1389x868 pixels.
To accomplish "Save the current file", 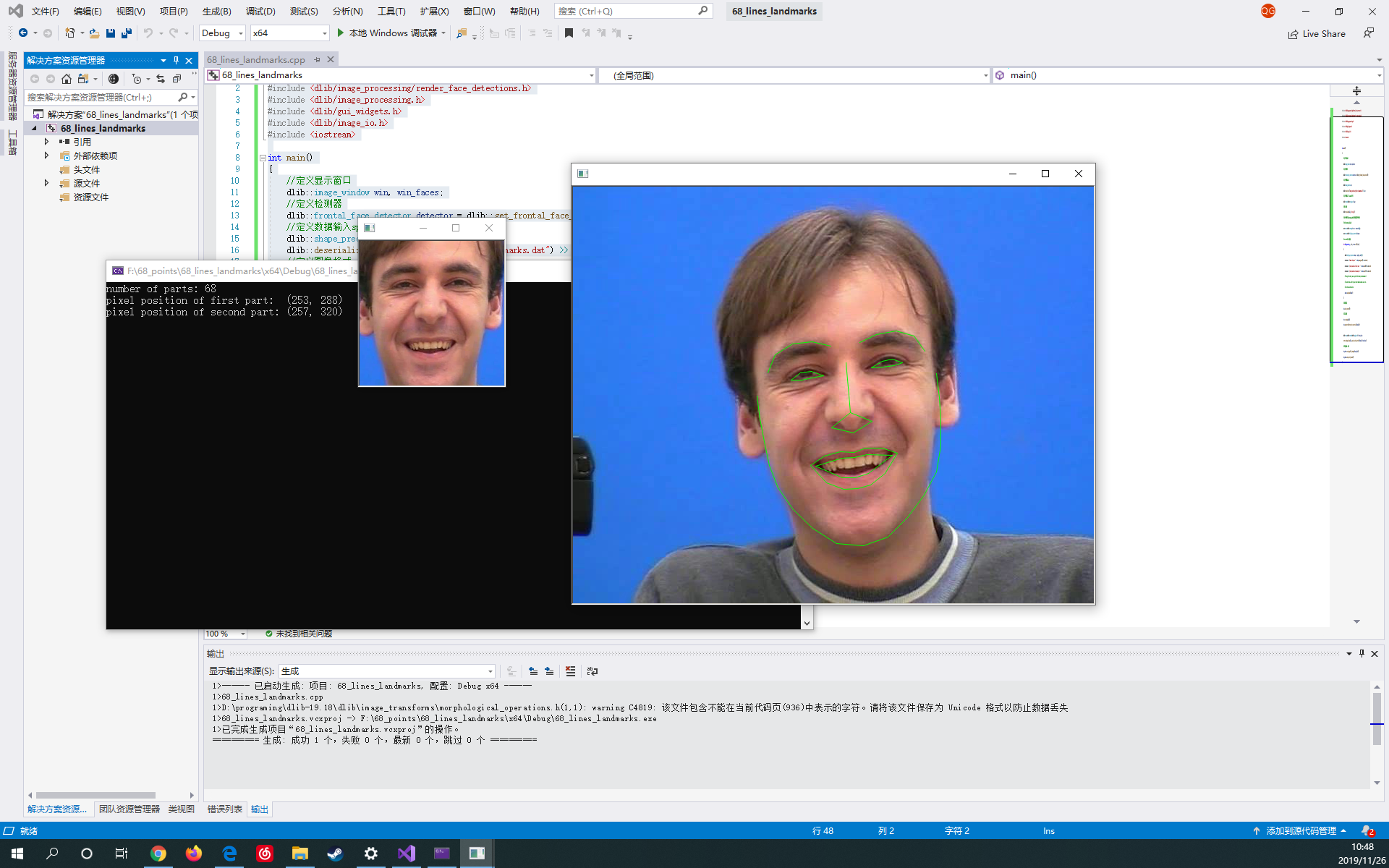I will click(110, 33).
